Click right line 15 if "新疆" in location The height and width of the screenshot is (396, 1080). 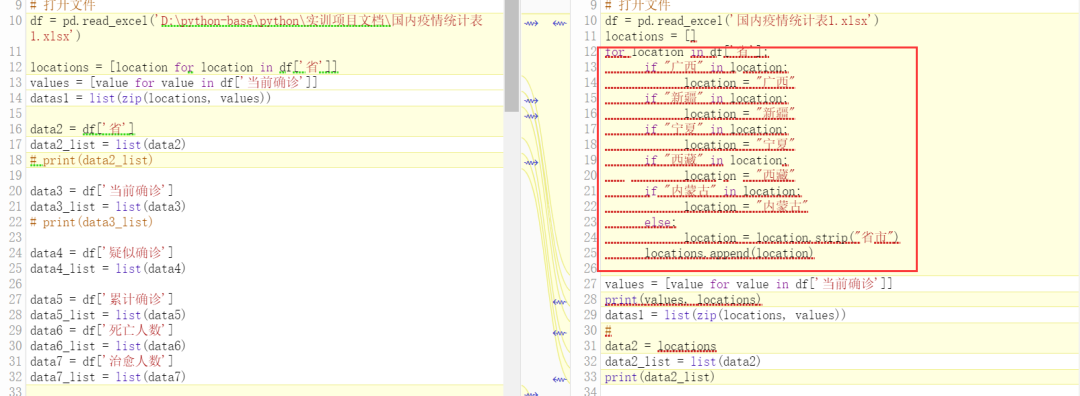[716, 98]
